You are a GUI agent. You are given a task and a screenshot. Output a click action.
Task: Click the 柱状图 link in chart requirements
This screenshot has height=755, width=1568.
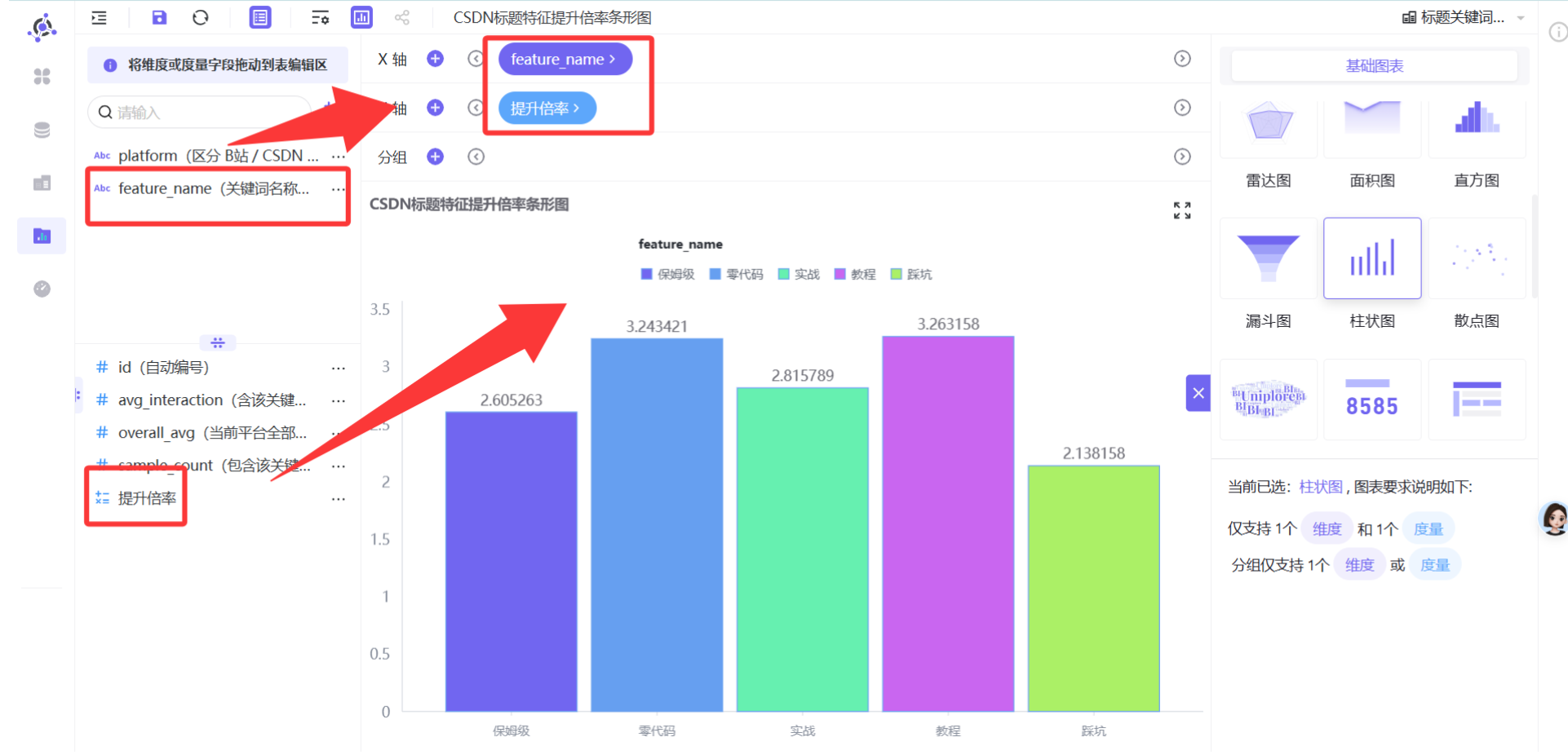pos(1320,487)
